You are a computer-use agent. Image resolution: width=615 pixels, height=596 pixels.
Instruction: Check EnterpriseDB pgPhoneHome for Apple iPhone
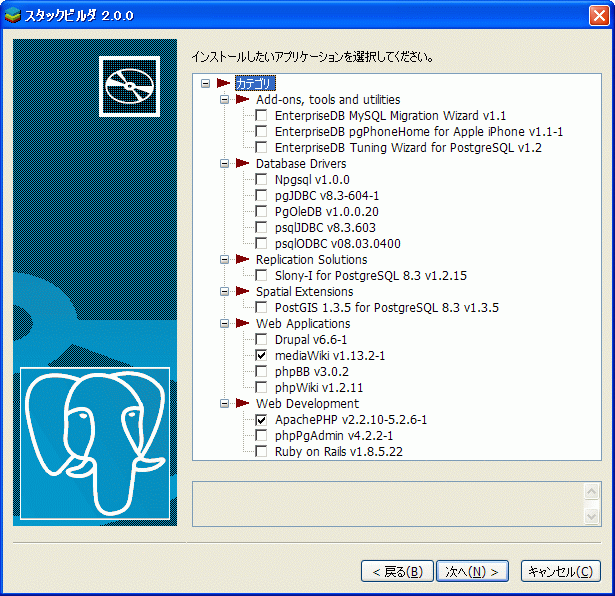pos(261,131)
